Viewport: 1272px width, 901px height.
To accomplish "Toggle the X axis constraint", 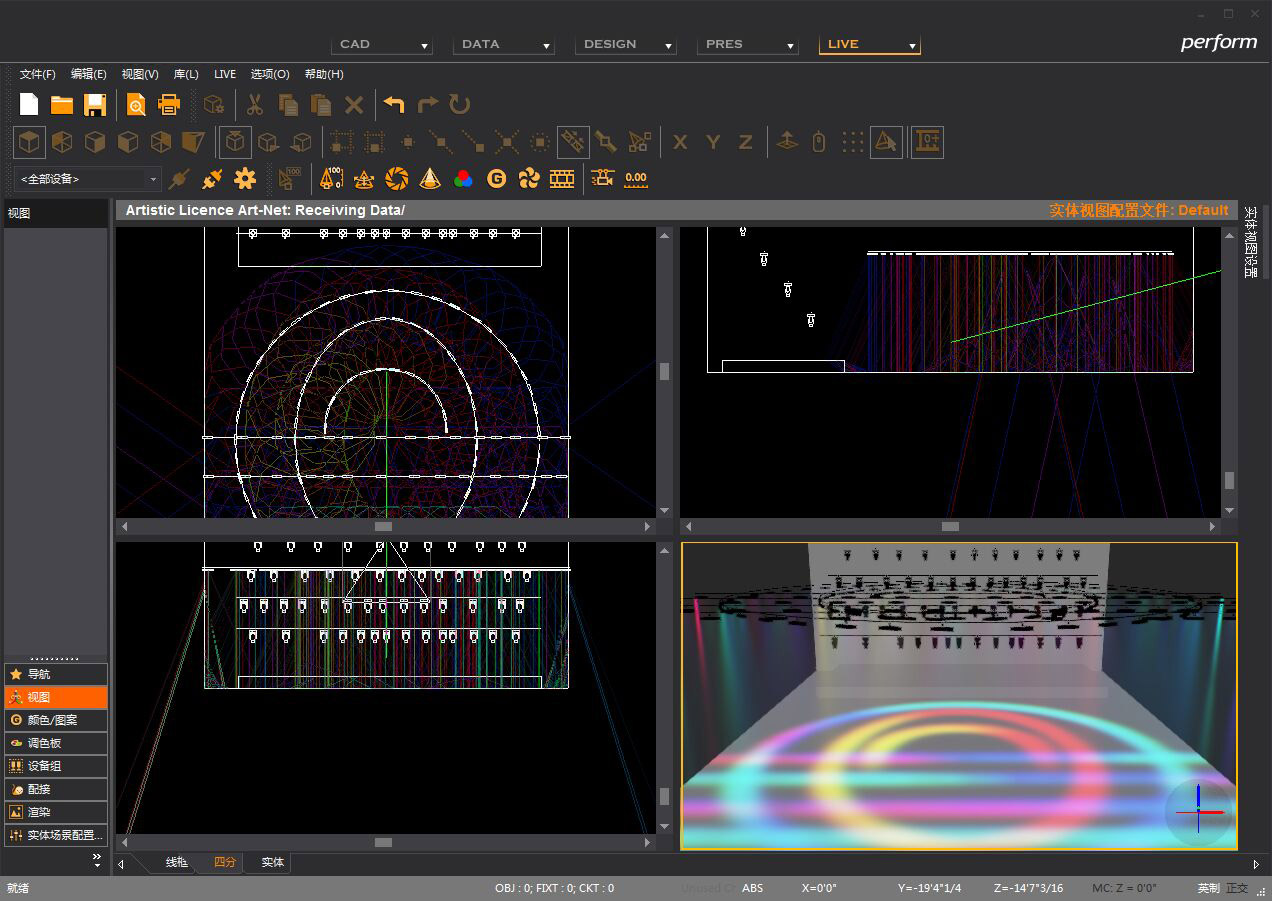I will [x=680, y=143].
